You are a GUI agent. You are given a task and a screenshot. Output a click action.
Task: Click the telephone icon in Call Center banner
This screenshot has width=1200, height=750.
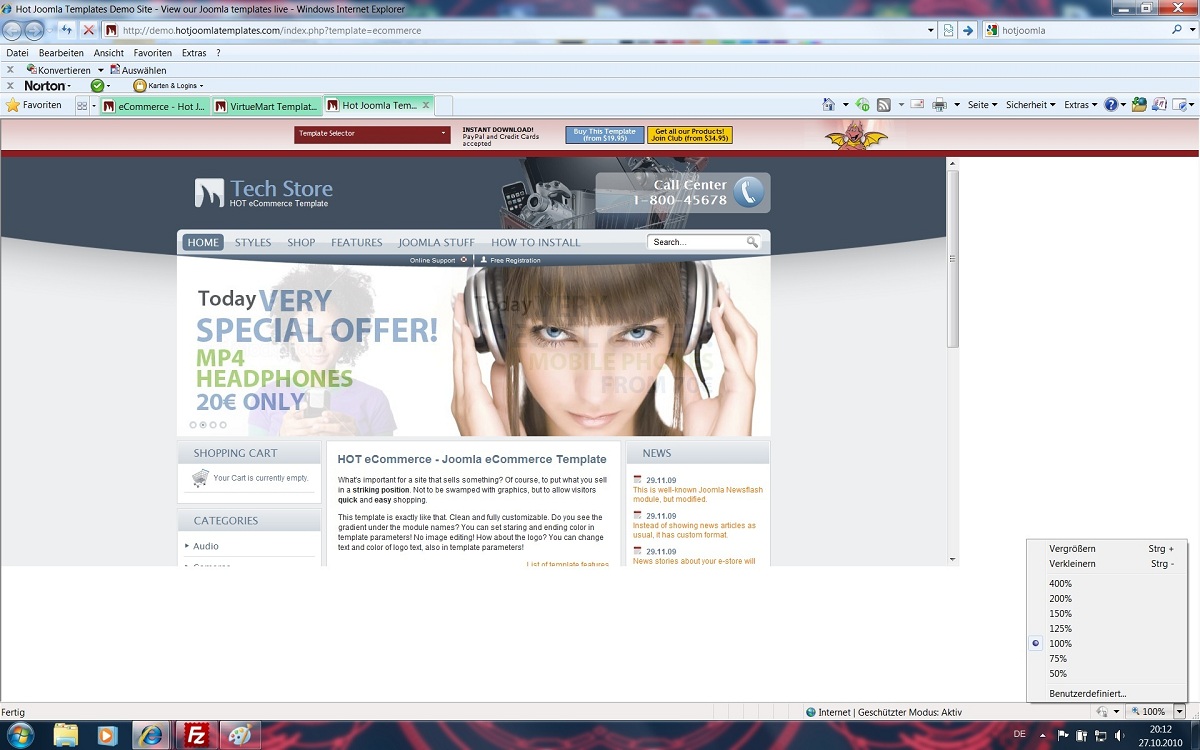pos(748,192)
